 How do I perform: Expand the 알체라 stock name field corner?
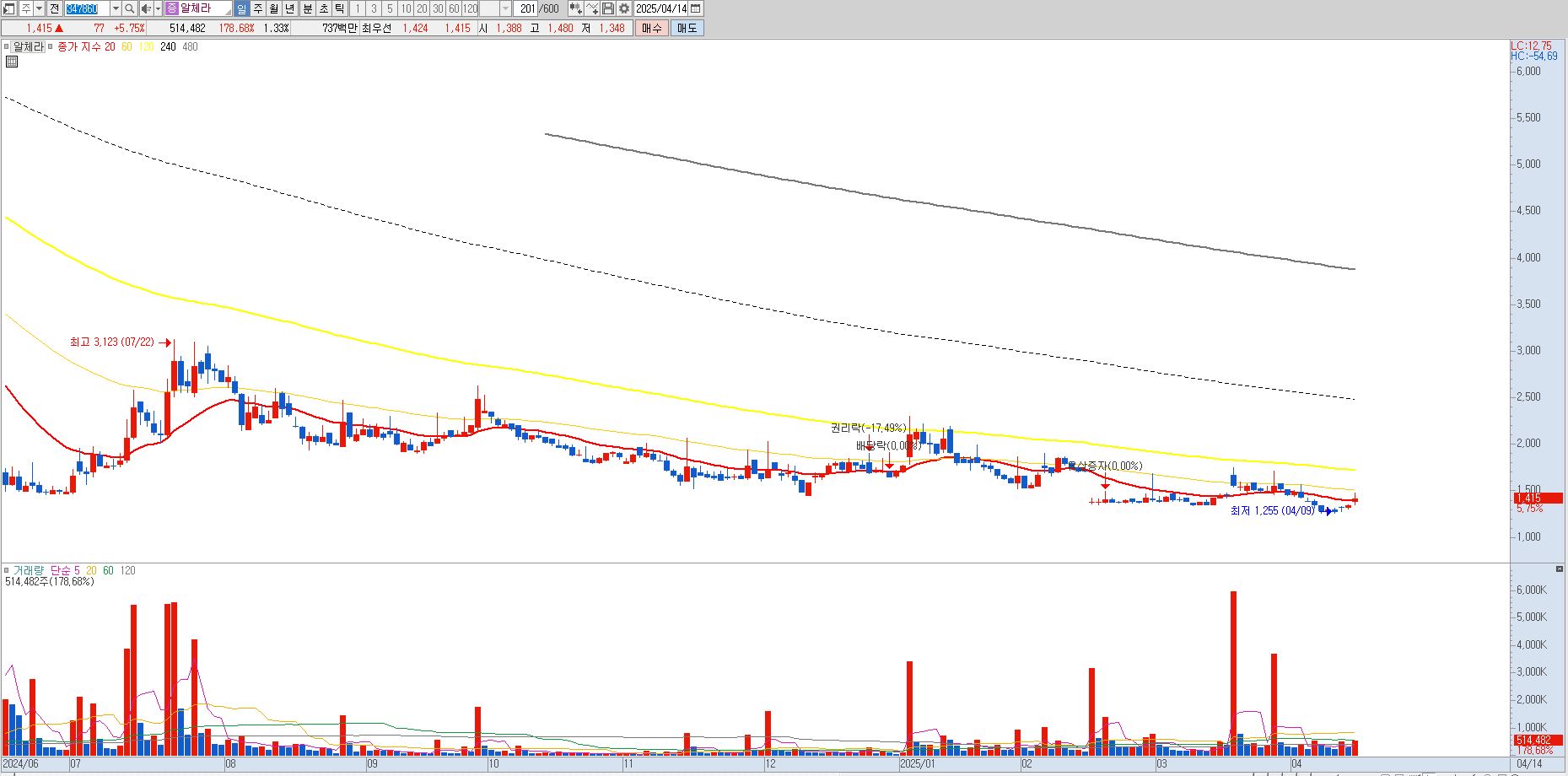[228, 12]
